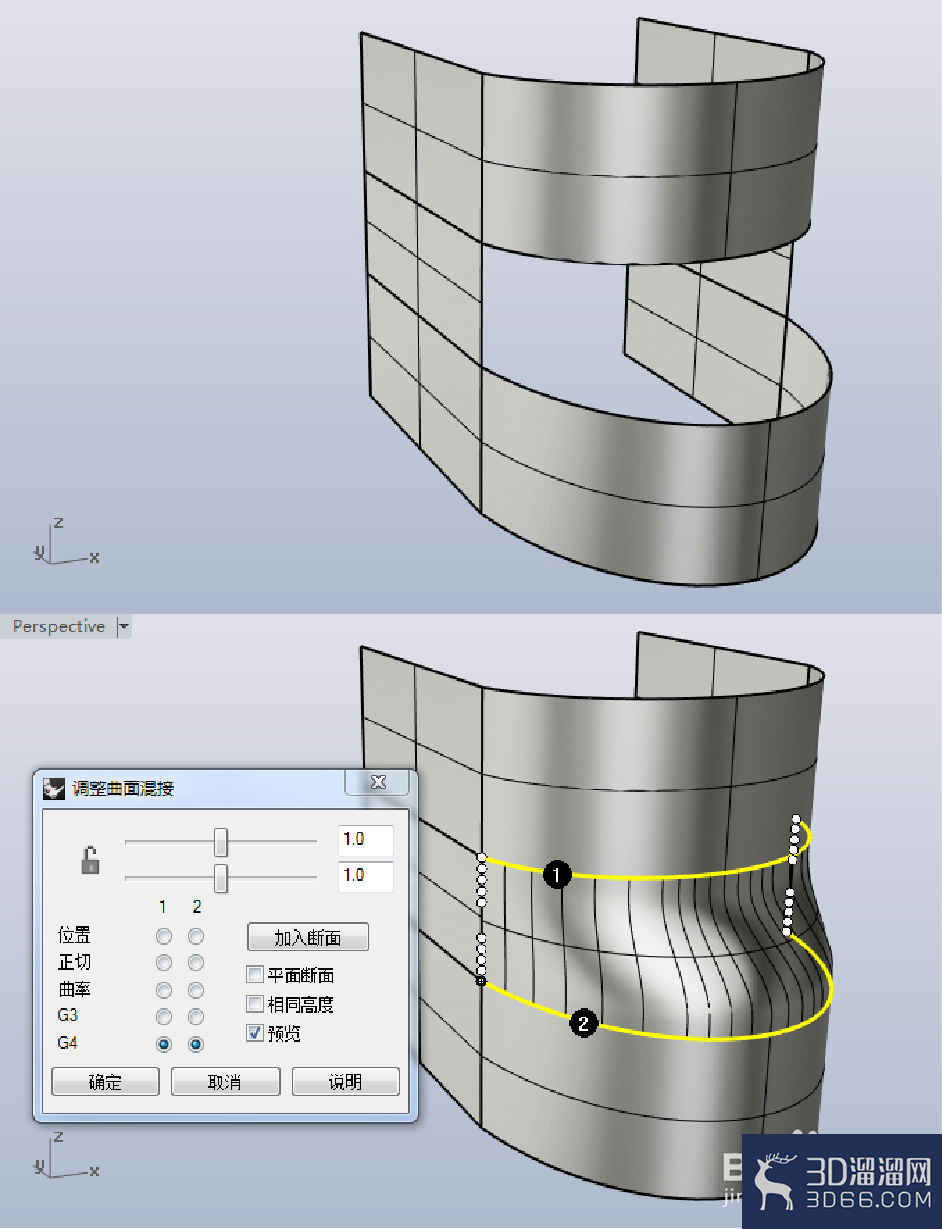
Task: Confirm with the 确定 button
Action: pyautogui.click(x=105, y=1082)
